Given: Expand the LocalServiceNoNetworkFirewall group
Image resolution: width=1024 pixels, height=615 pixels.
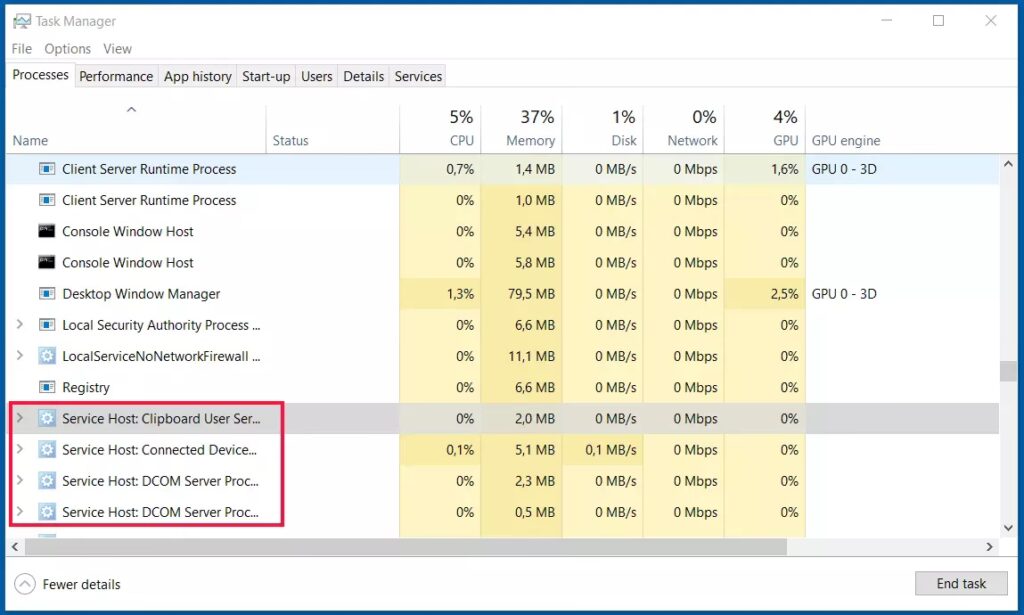Looking at the screenshot, I should [20, 356].
